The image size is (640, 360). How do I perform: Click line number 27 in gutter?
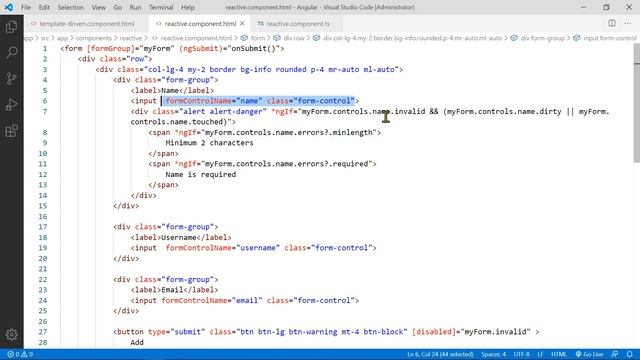click(x=43, y=332)
